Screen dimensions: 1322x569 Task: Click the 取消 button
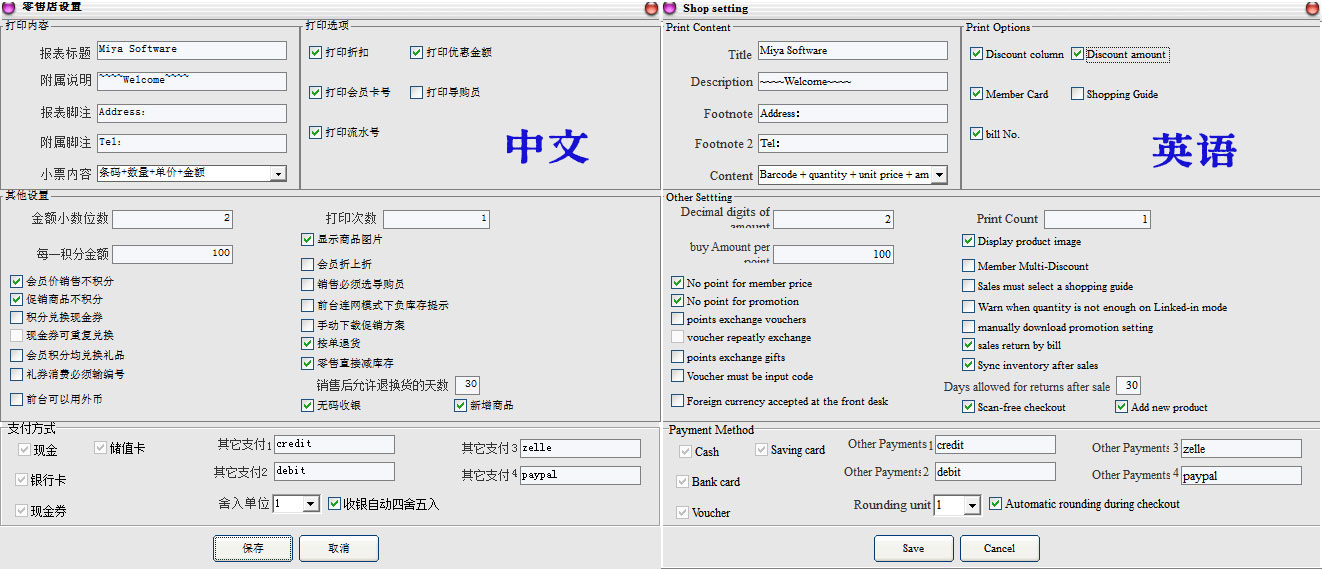pos(339,548)
